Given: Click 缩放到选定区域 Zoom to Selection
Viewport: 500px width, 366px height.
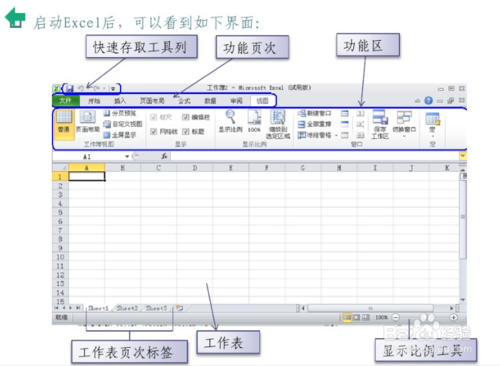Looking at the screenshot, I should 278,124.
